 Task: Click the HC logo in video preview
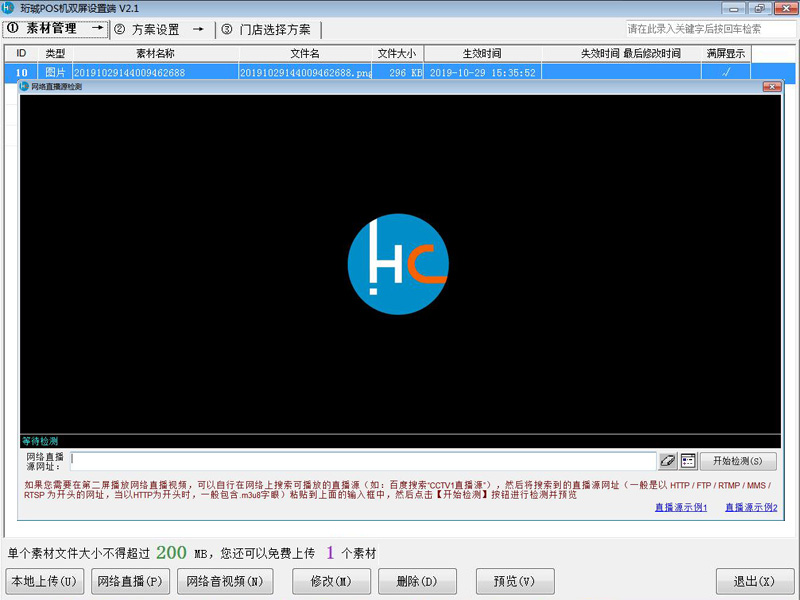coord(398,264)
